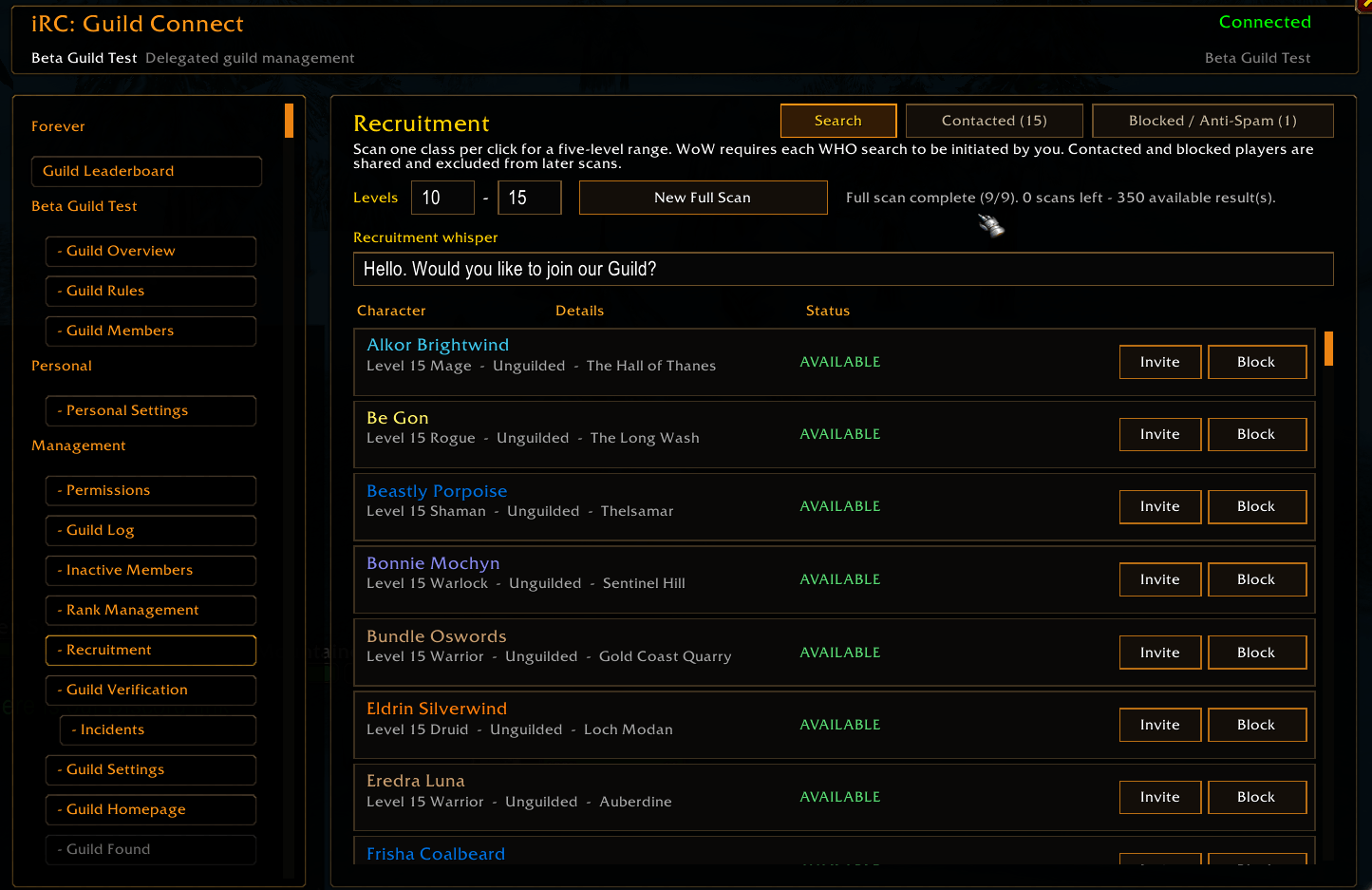Click the sidebar scrollbar thumb
The width and height of the screenshot is (1372, 890).
[289, 121]
